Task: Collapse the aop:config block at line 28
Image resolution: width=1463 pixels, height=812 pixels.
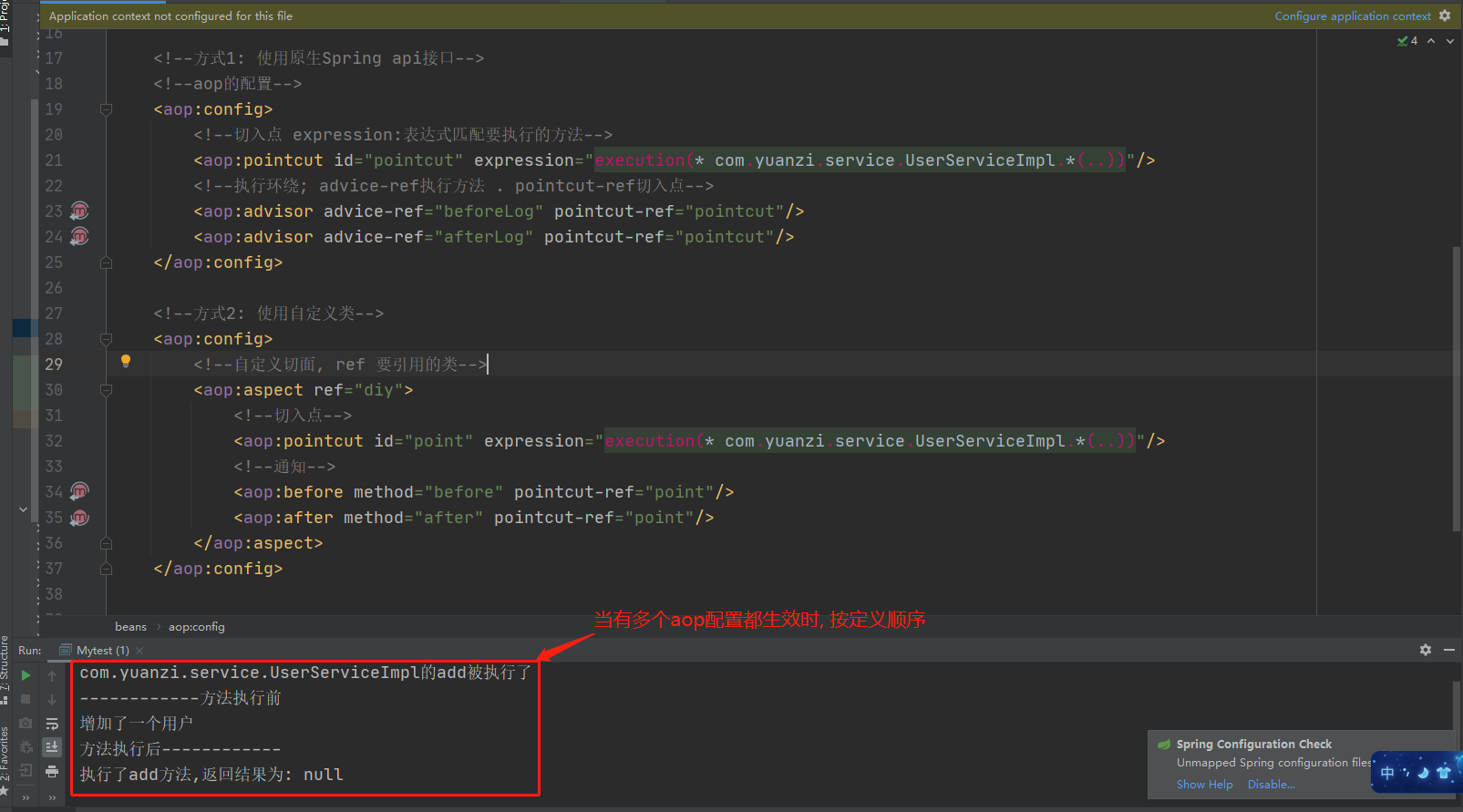Action: 106,339
